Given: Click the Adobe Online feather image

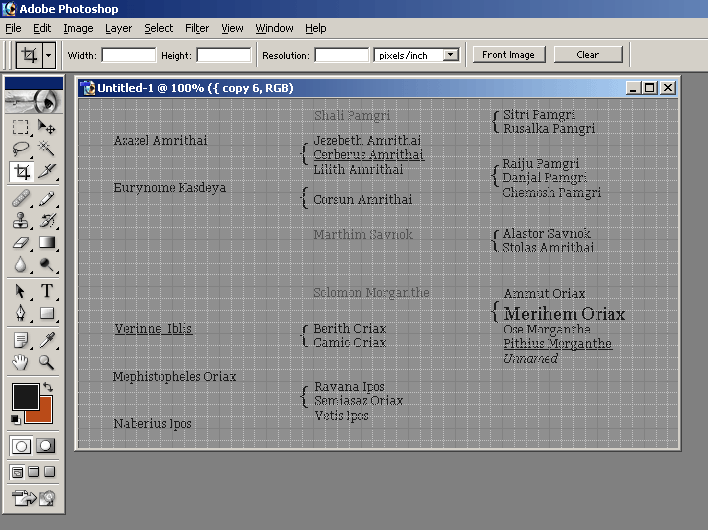Looking at the screenshot, I should coord(34,101).
